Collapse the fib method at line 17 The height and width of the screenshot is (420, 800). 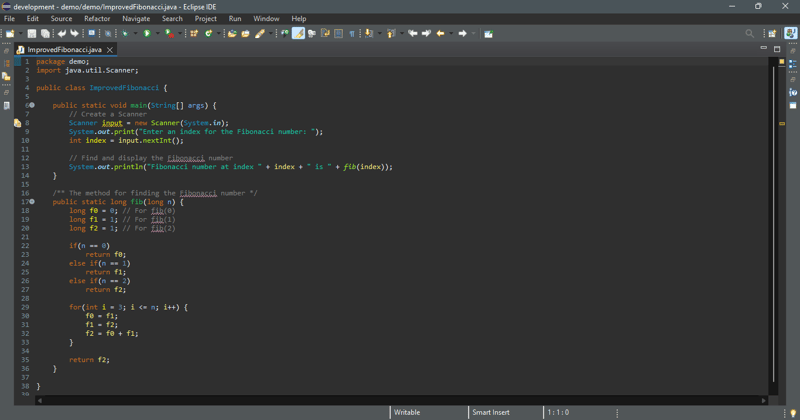[32, 202]
